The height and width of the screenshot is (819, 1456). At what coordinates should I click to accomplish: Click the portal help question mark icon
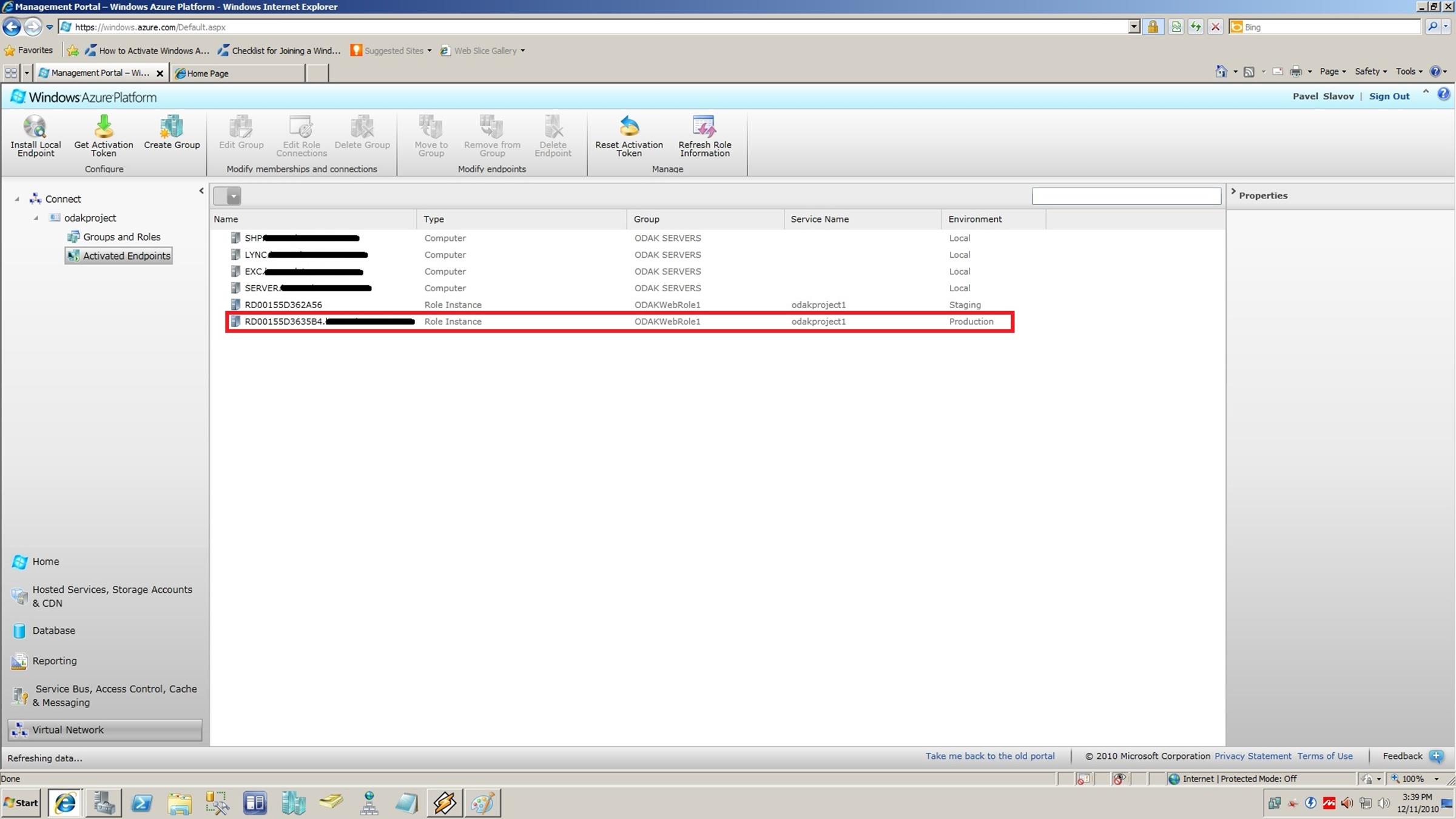[x=1443, y=94]
